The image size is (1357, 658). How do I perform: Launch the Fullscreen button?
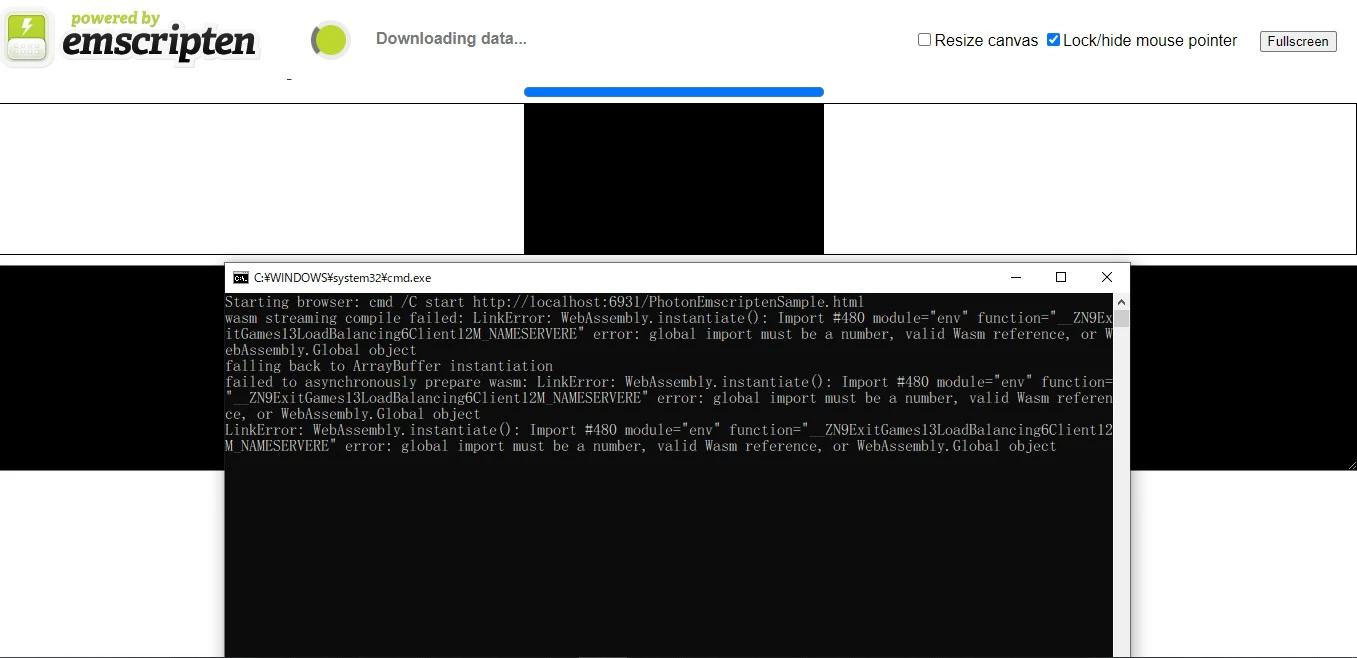[x=1298, y=41]
